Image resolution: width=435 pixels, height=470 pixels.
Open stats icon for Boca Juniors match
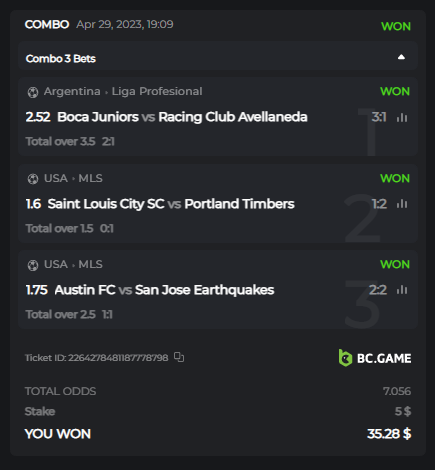402,117
